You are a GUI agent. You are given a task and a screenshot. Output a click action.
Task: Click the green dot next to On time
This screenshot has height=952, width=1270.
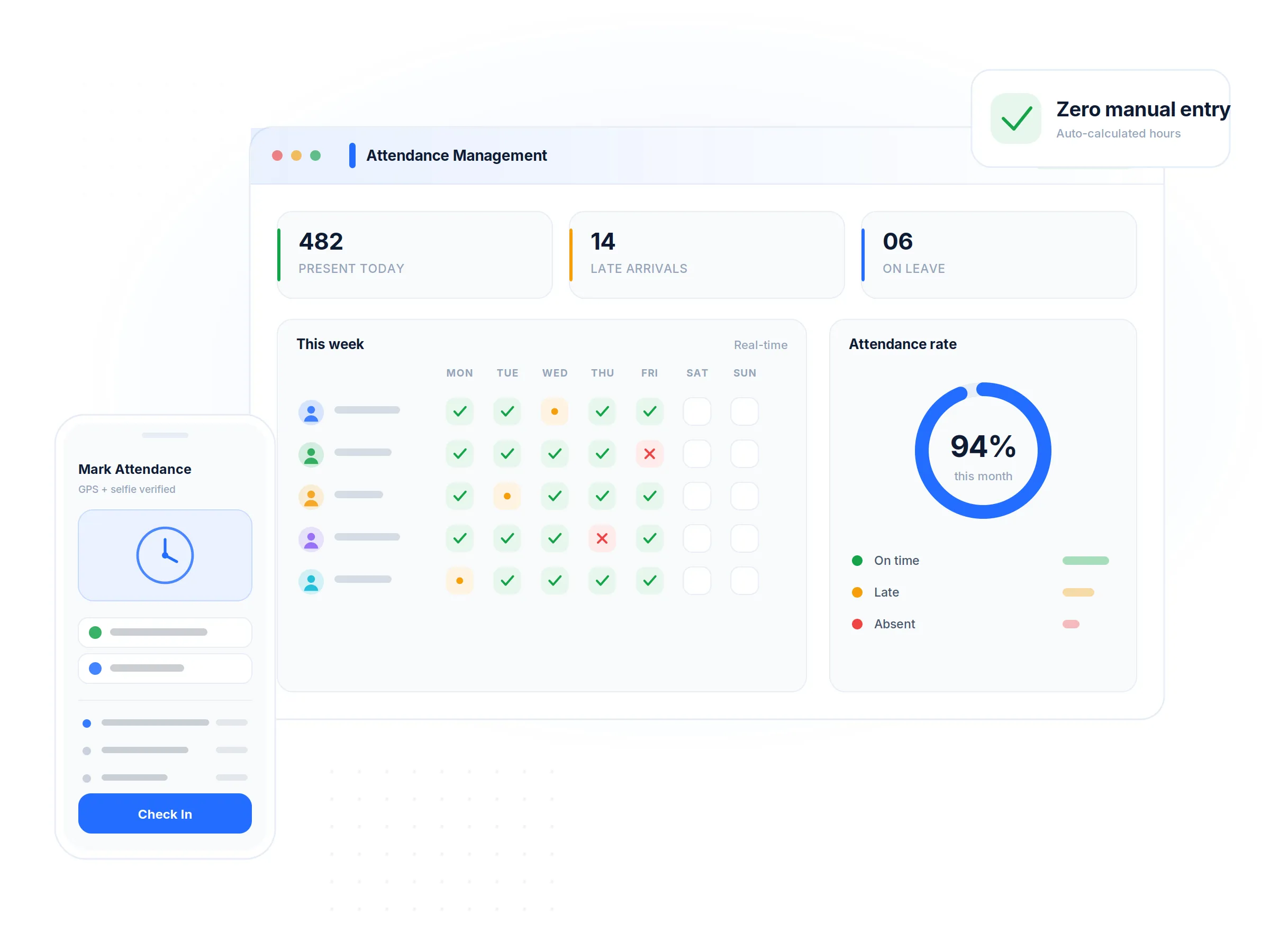click(857, 561)
